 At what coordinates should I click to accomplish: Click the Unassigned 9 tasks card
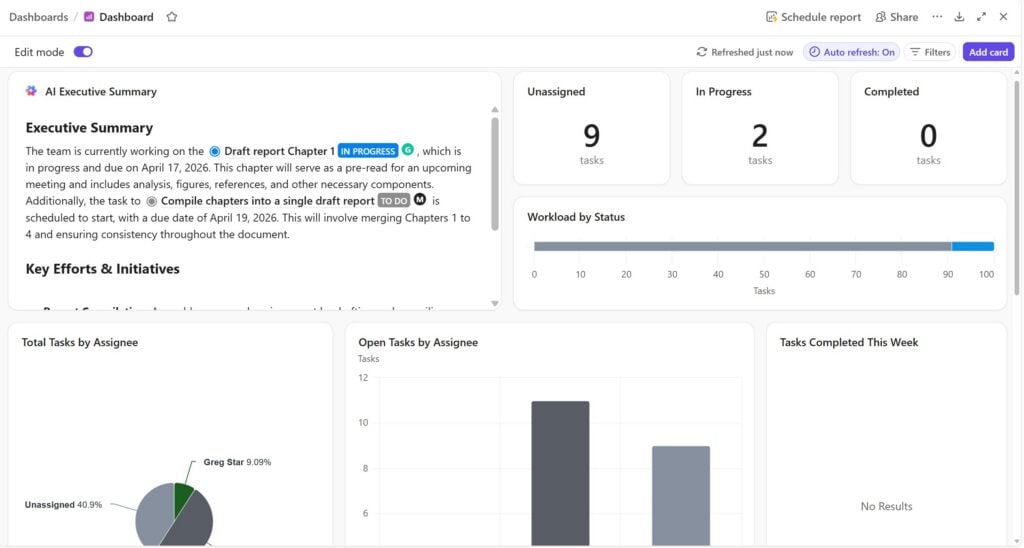(592, 128)
